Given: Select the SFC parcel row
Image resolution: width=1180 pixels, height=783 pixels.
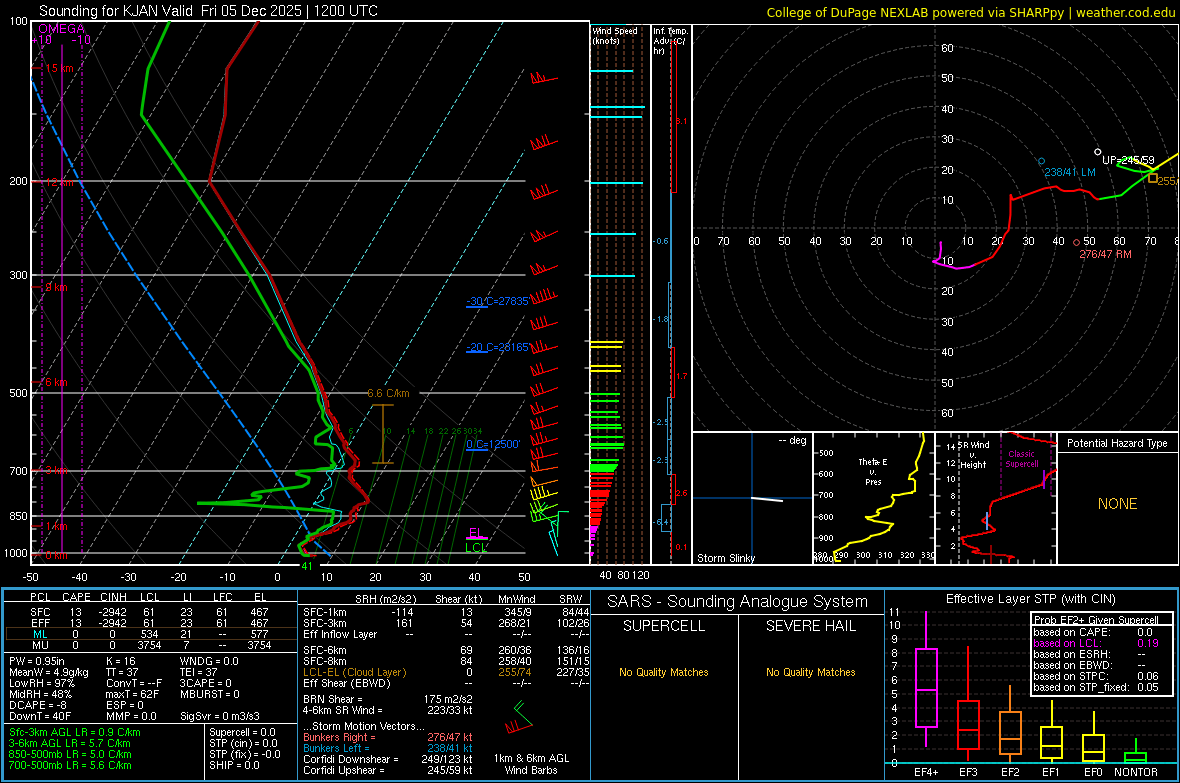Looking at the screenshot, I should click(150, 612).
